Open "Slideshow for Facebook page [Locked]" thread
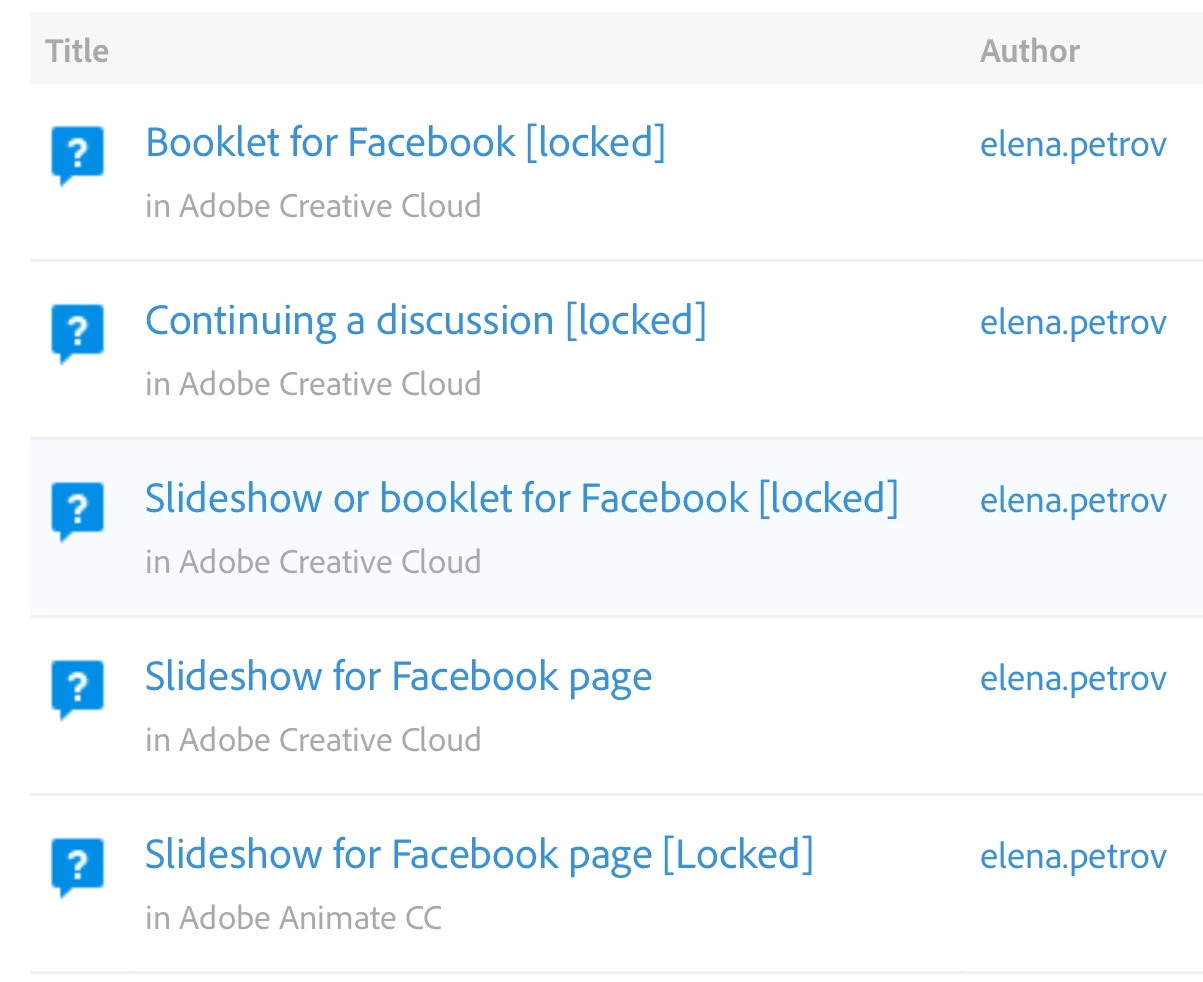 [479, 854]
